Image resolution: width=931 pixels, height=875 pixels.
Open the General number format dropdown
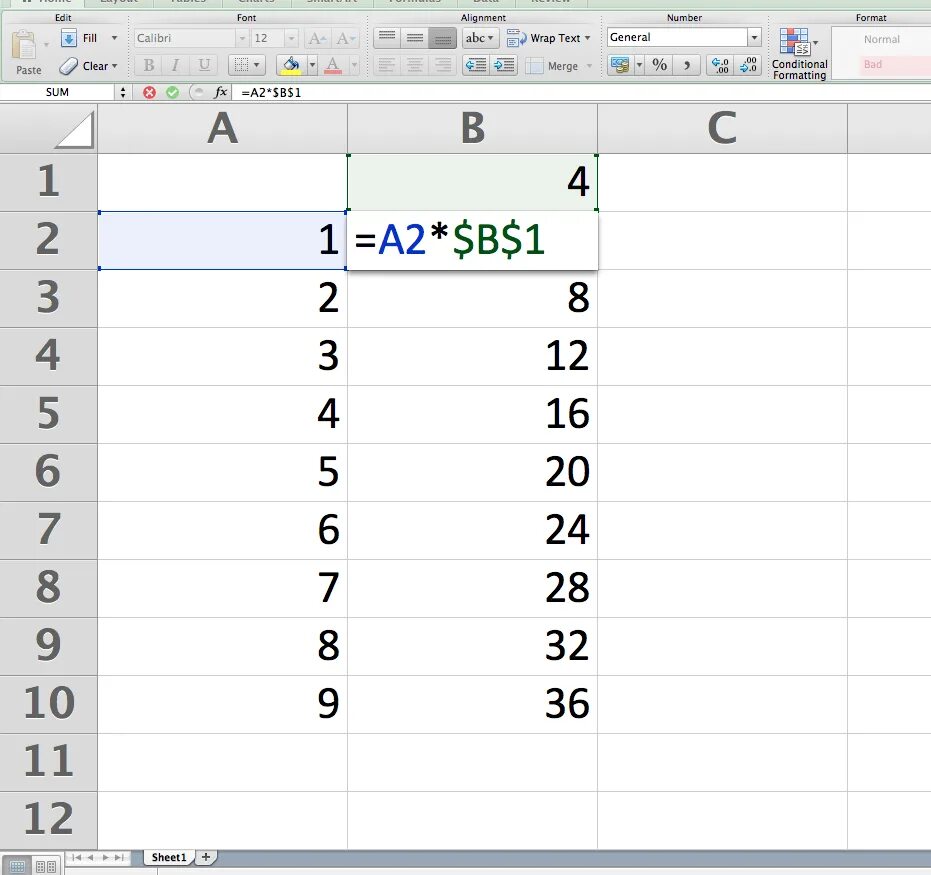click(754, 37)
